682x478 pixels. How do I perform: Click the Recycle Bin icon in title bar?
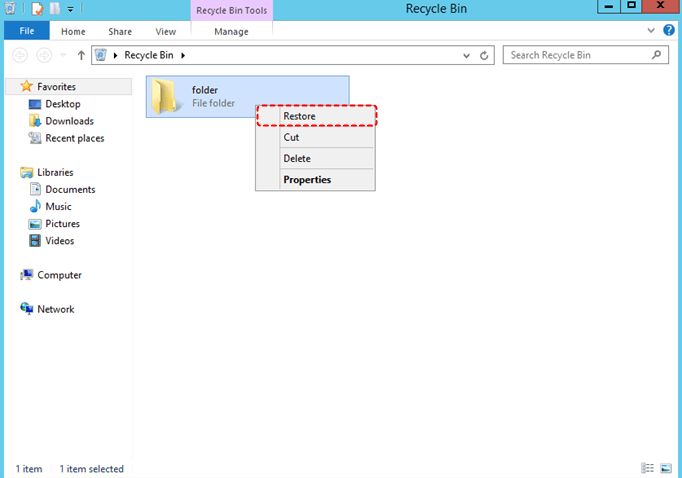[x=10, y=8]
